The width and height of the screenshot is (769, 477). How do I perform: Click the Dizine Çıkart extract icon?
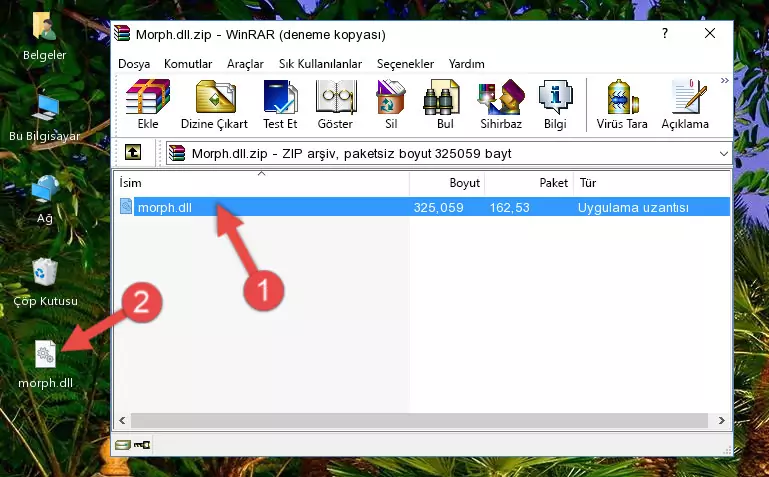[x=214, y=104]
